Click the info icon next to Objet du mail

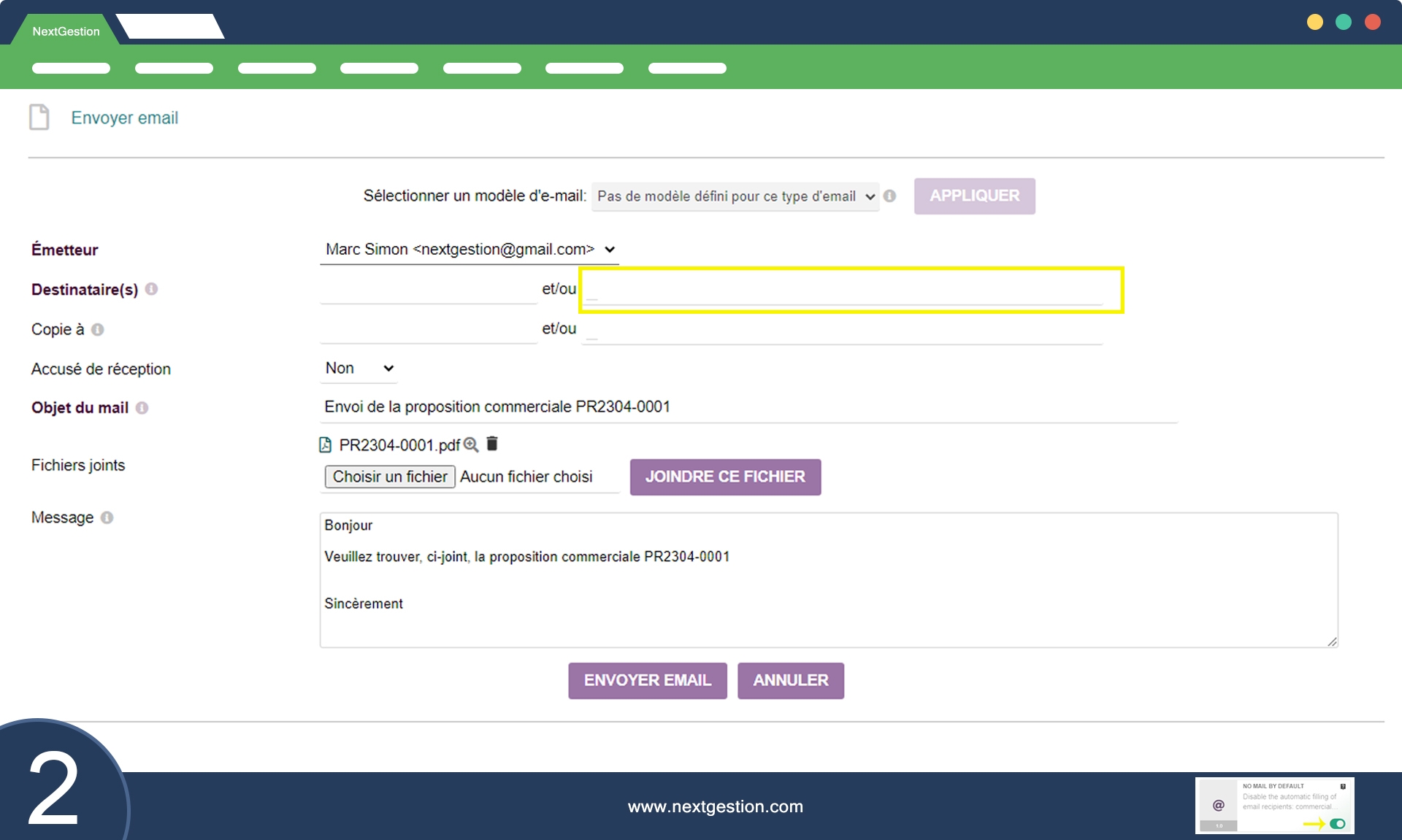click(x=142, y=408)
